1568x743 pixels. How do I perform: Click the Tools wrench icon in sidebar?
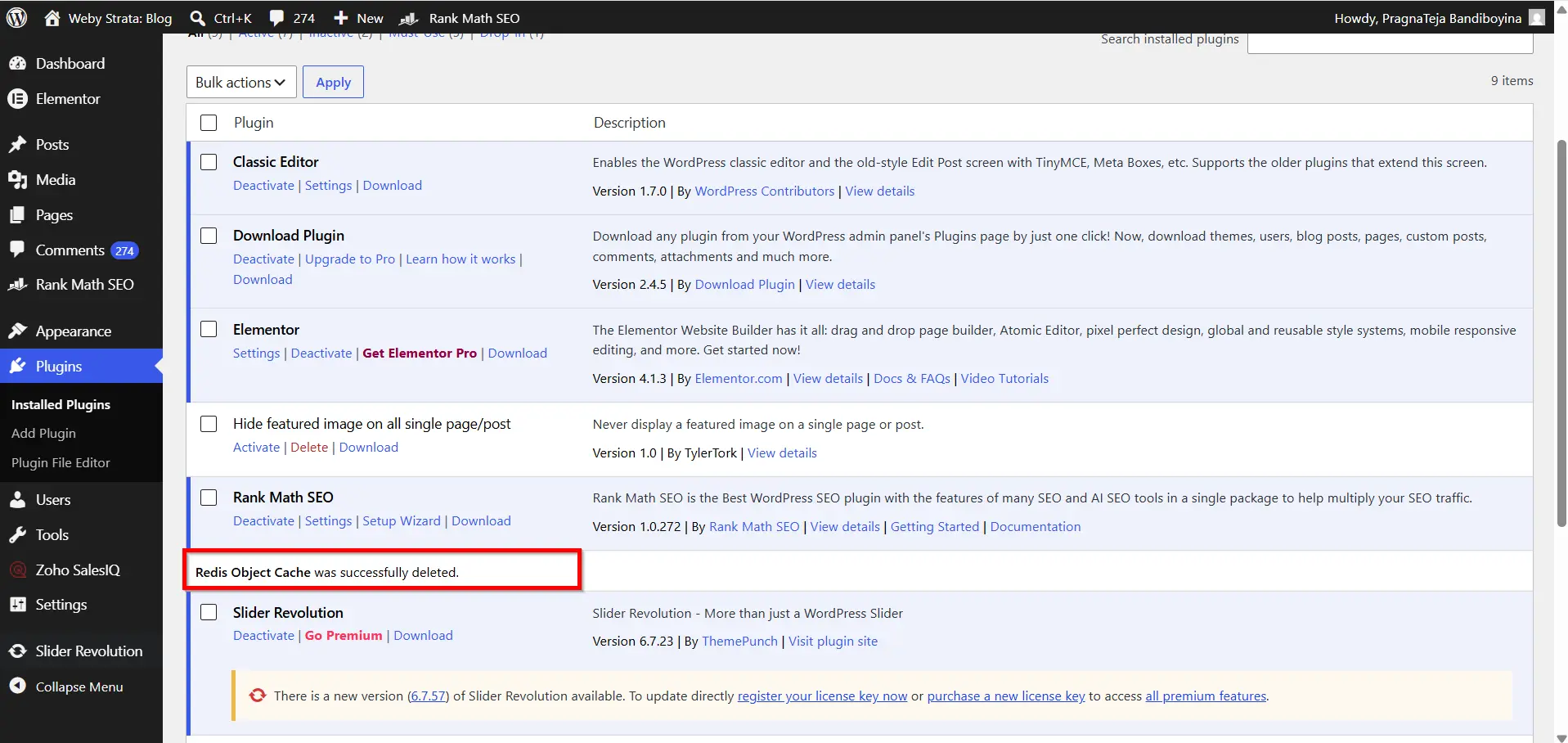(x=17, y=534)
